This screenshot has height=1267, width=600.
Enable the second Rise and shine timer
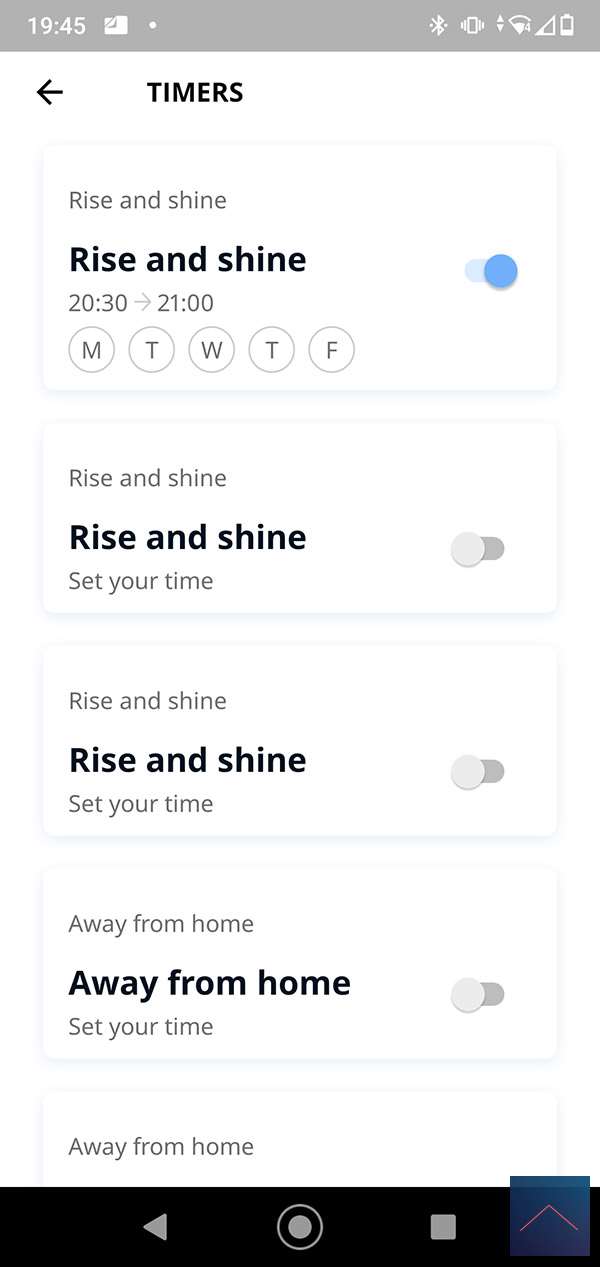[478, 549]
